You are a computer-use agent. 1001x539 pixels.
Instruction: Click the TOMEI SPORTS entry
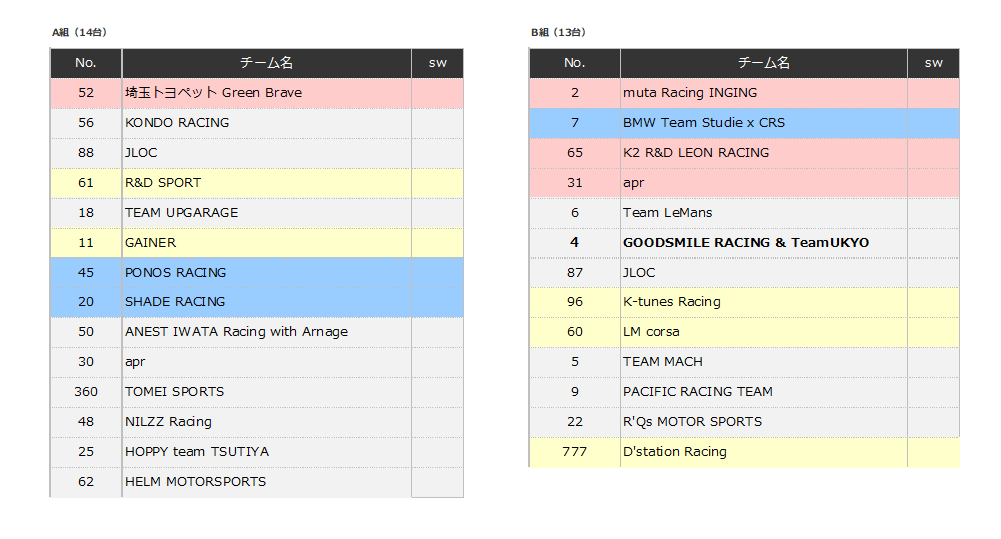(x=174, y=392)
